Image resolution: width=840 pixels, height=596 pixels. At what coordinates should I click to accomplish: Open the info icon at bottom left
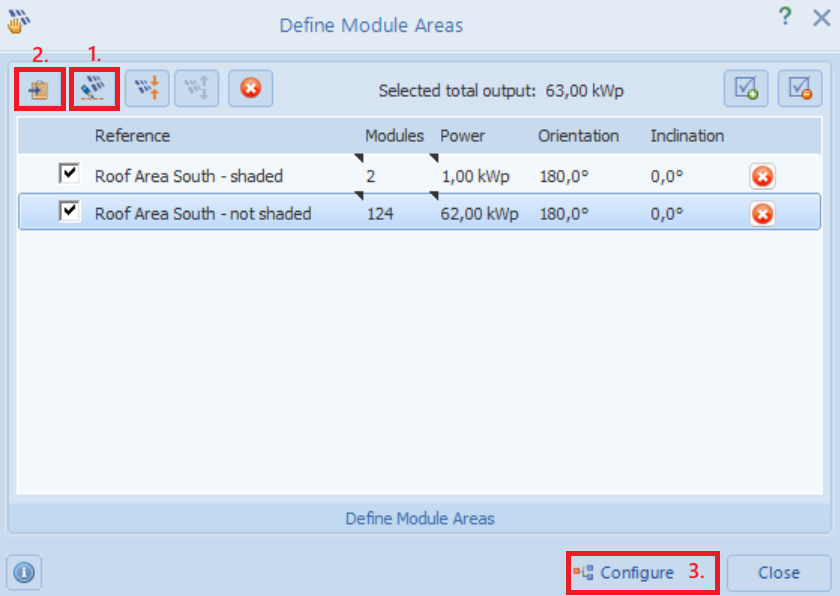[24, 573]
